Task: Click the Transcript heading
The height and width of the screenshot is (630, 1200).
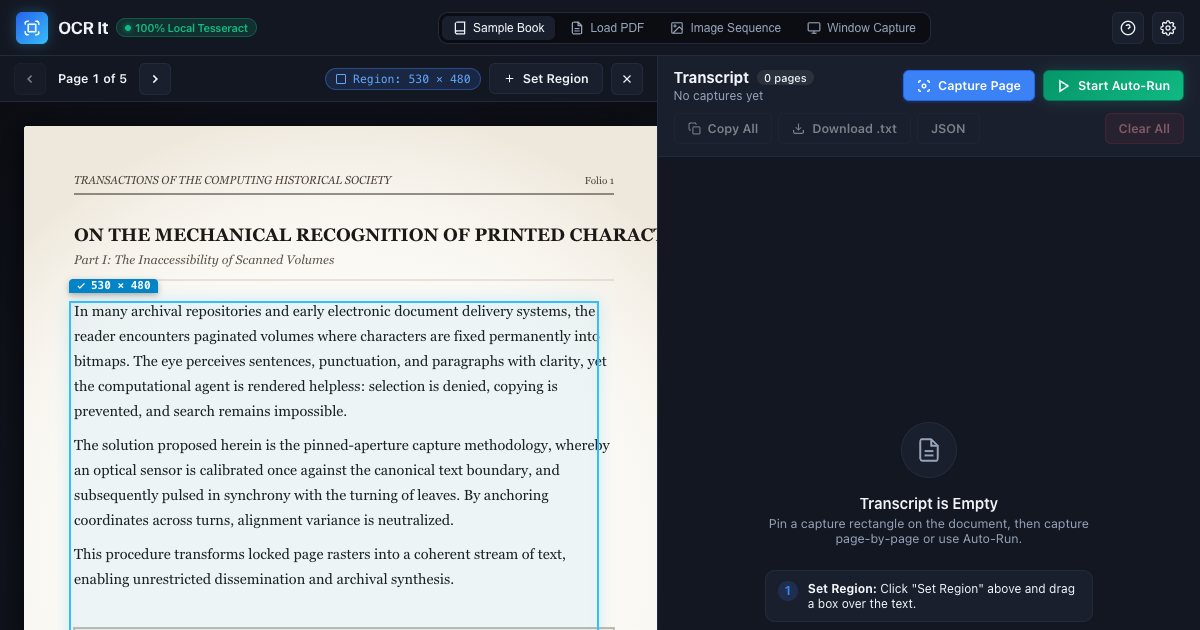Action: [x=711, y=77]
